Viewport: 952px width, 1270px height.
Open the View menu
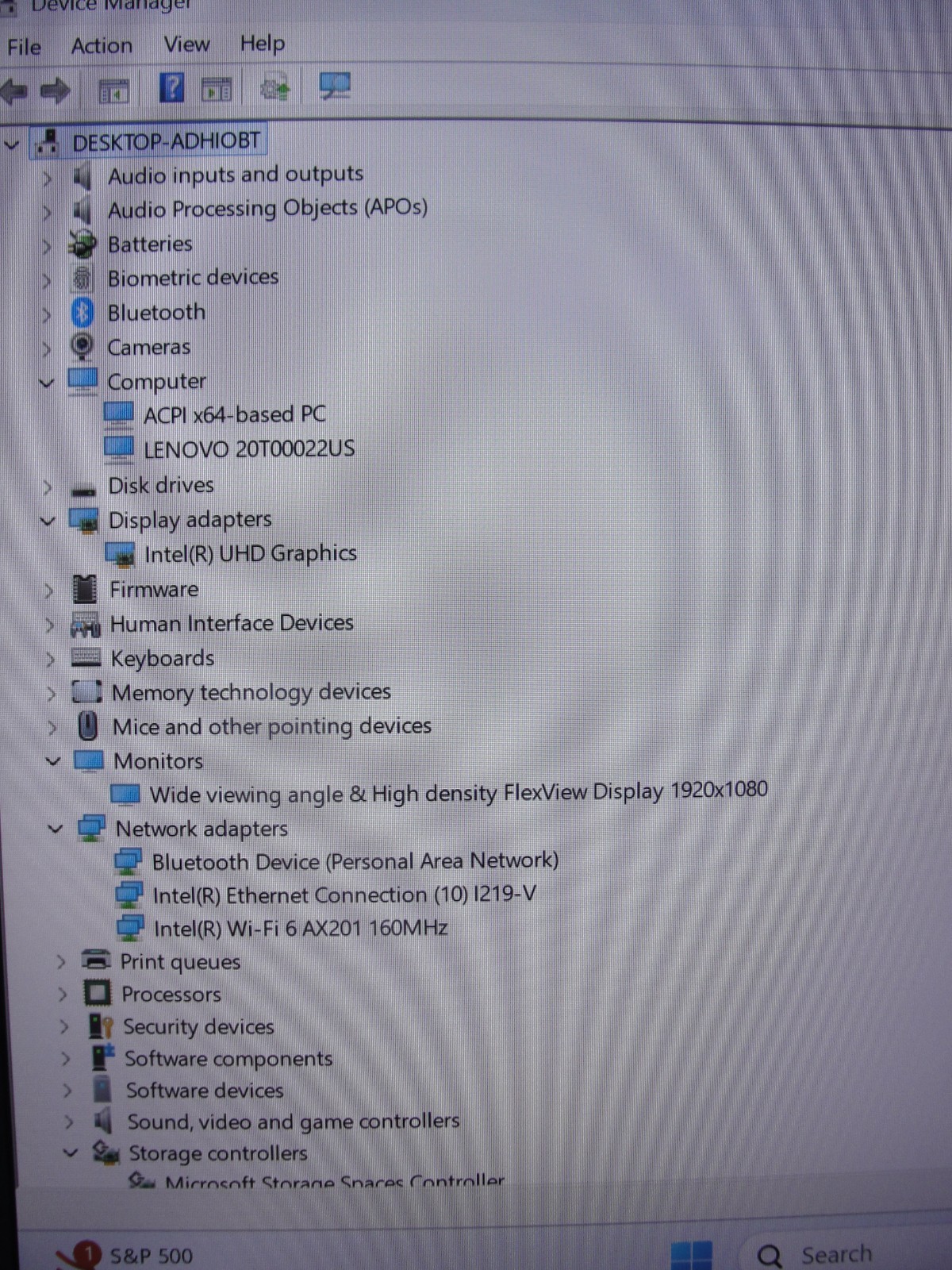click(x=186, y=44)
